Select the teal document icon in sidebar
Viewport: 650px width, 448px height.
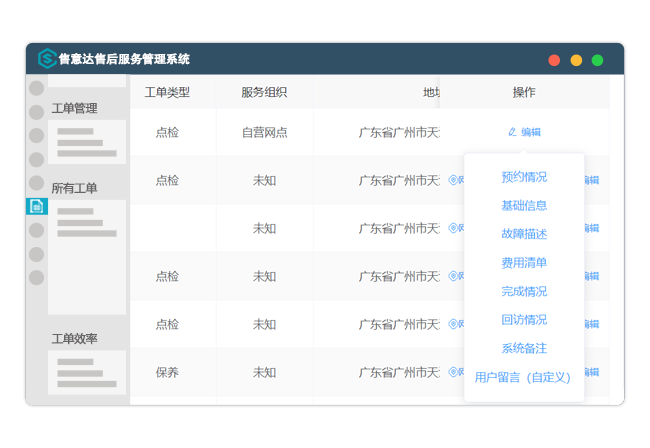[37, 206]
